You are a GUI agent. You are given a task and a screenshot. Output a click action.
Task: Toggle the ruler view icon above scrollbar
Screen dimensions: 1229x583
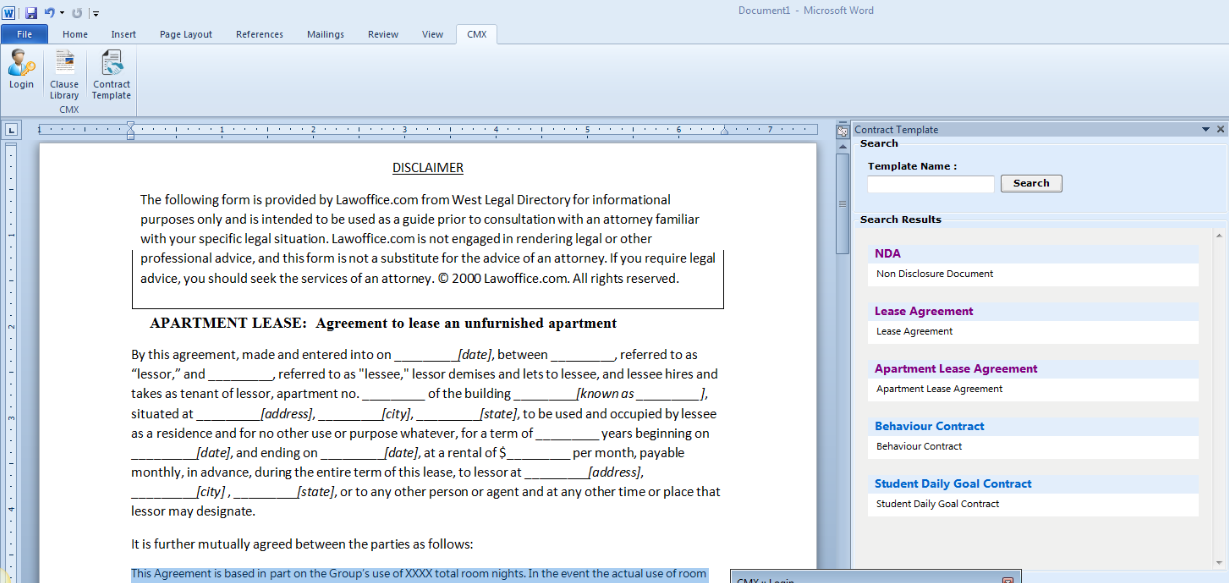pos(841,130)
